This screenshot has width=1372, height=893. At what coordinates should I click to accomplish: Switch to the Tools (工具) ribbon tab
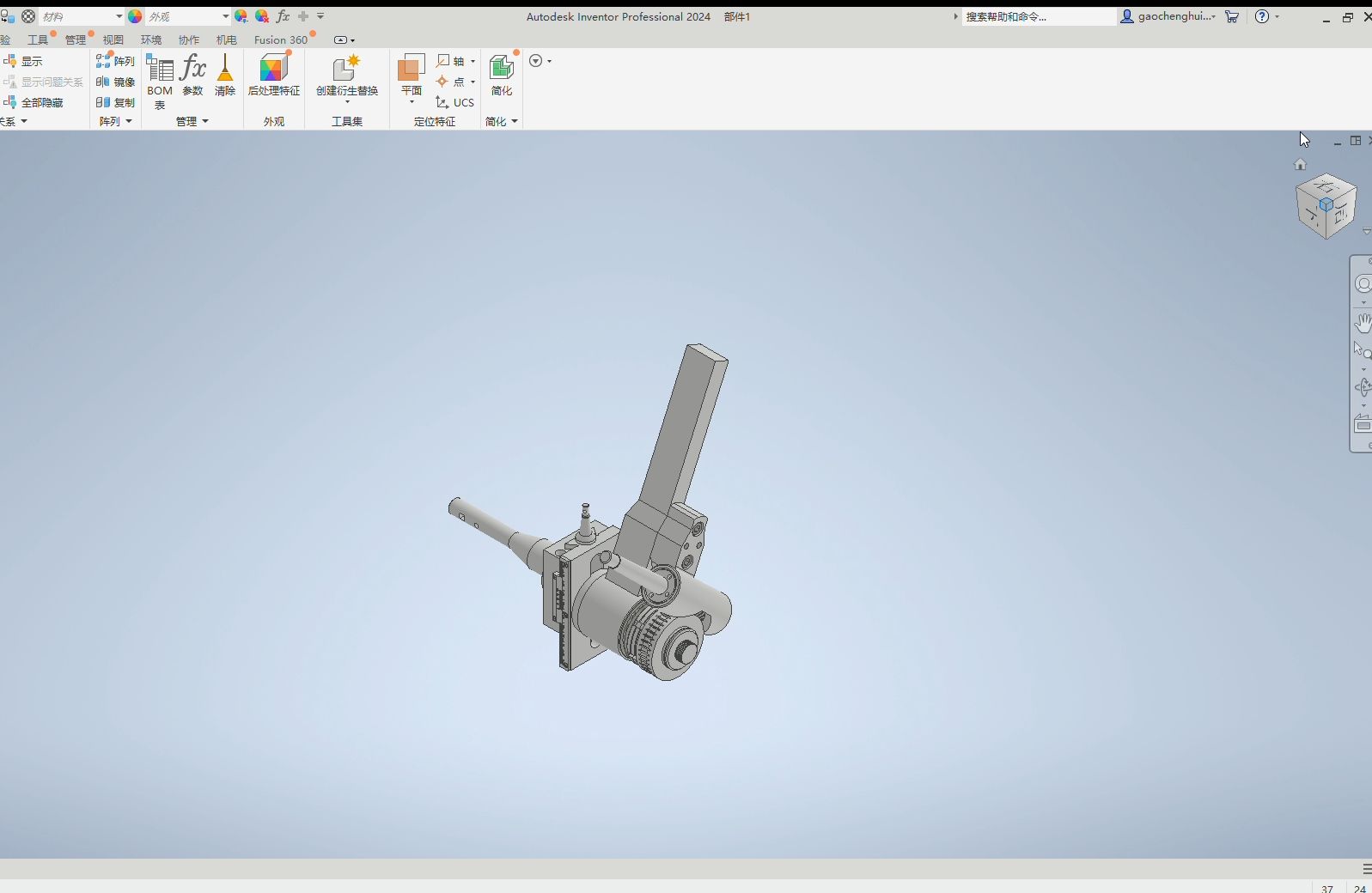pos(38,39)
